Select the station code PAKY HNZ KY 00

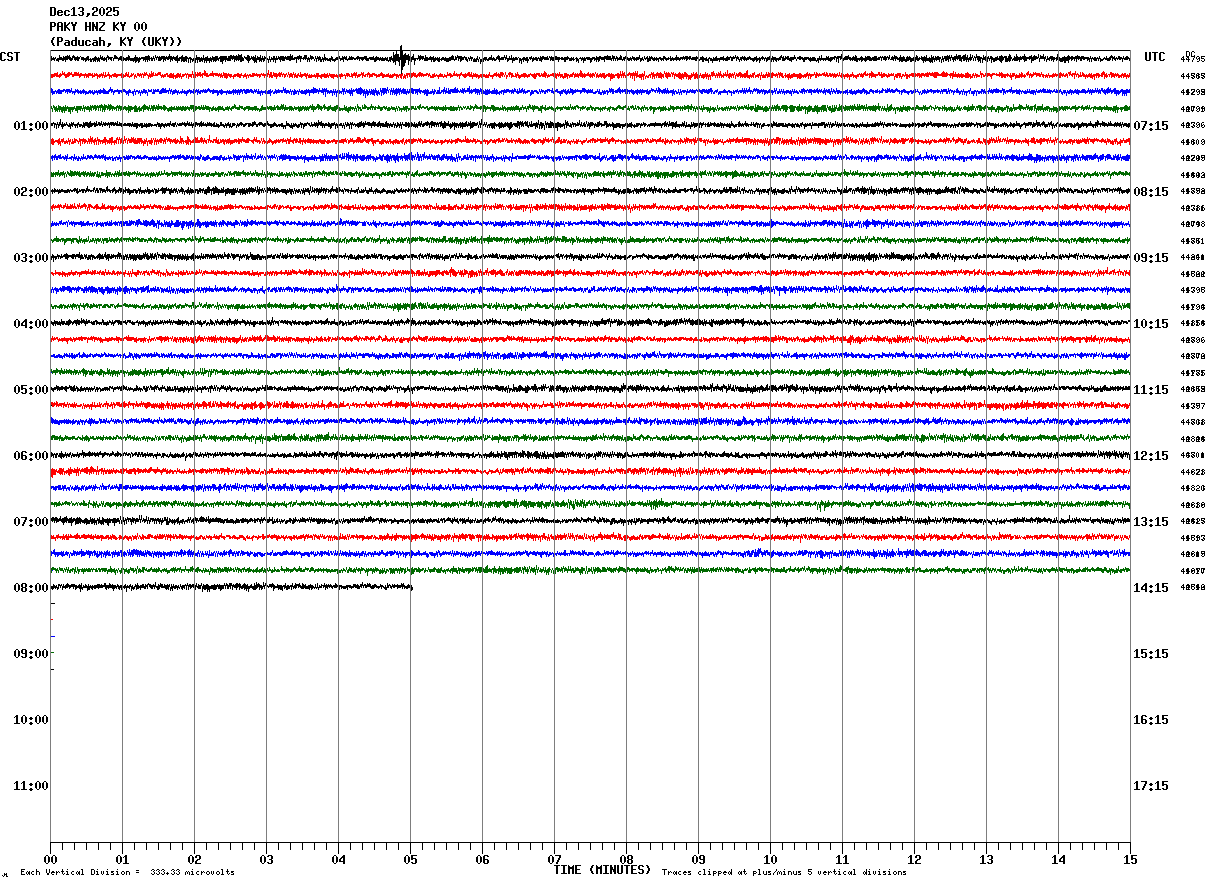click(98, 27)
